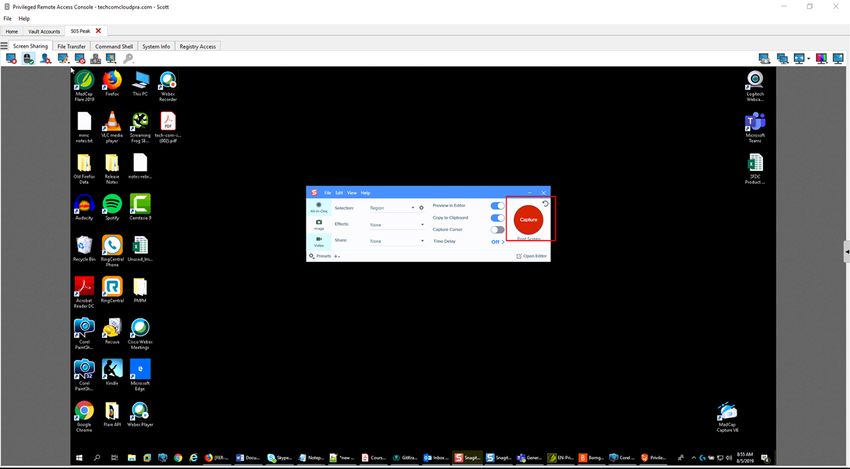The image size is (850, 469).
Task: Select the Firefox desktop icon
Action: coord(112,83)
